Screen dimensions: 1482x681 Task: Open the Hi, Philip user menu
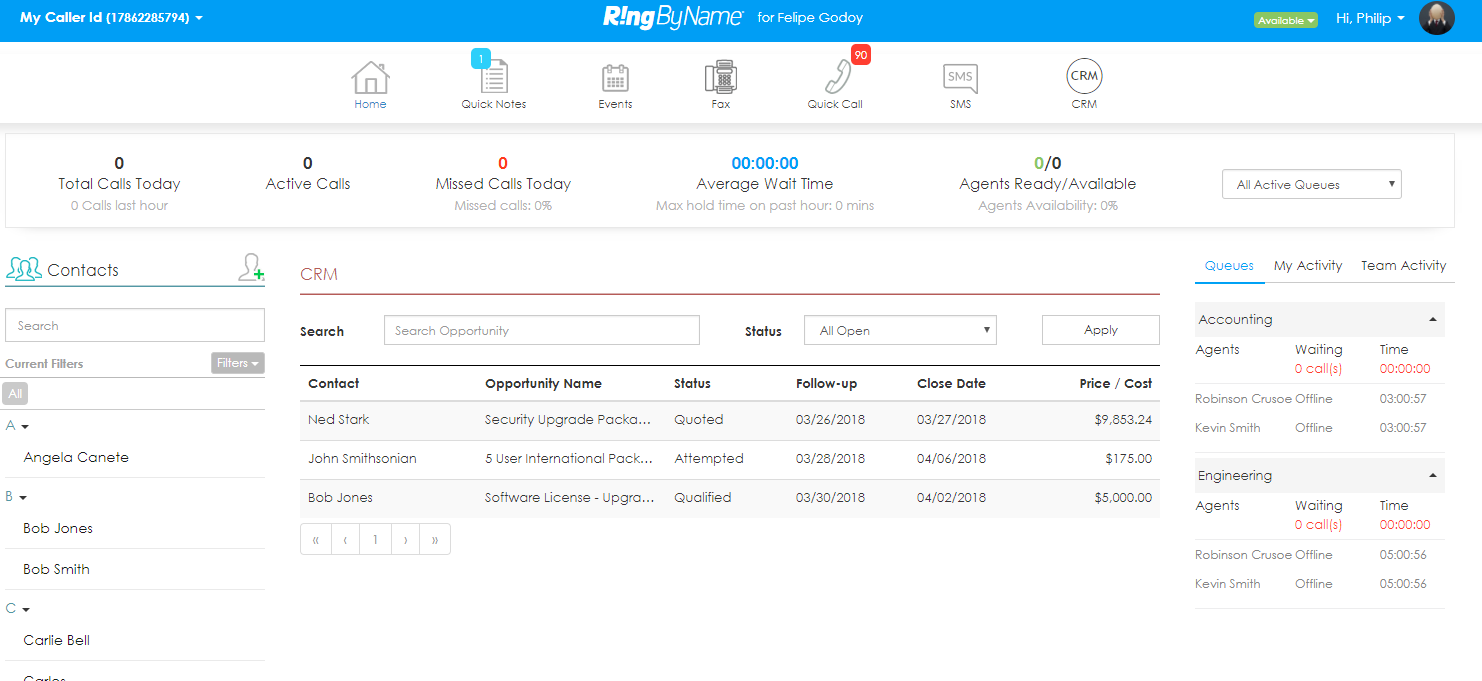[x=1370, y=18]
